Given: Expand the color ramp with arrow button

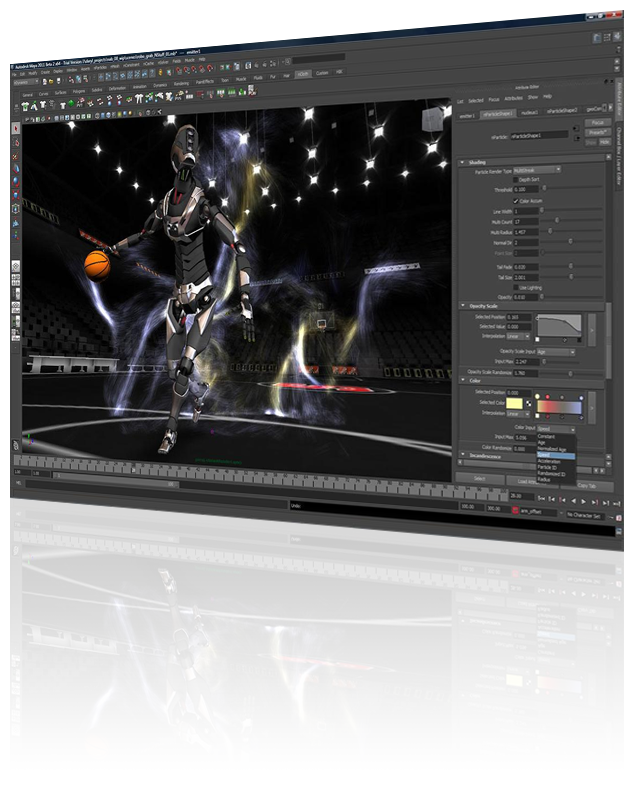Looking at the screenshot, I should [x=591, y=408].
